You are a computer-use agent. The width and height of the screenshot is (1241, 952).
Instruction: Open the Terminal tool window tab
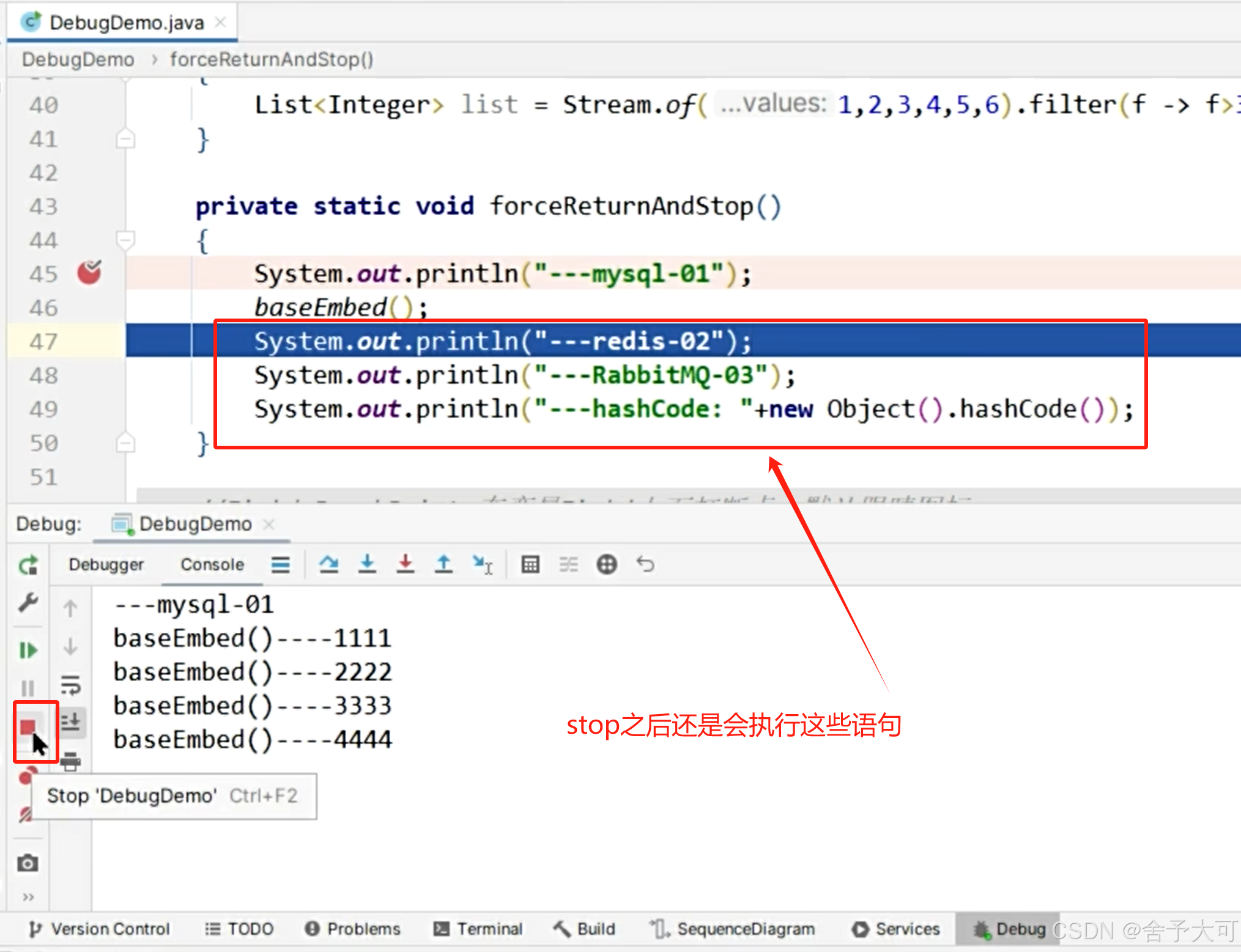(x=478, y=929)
